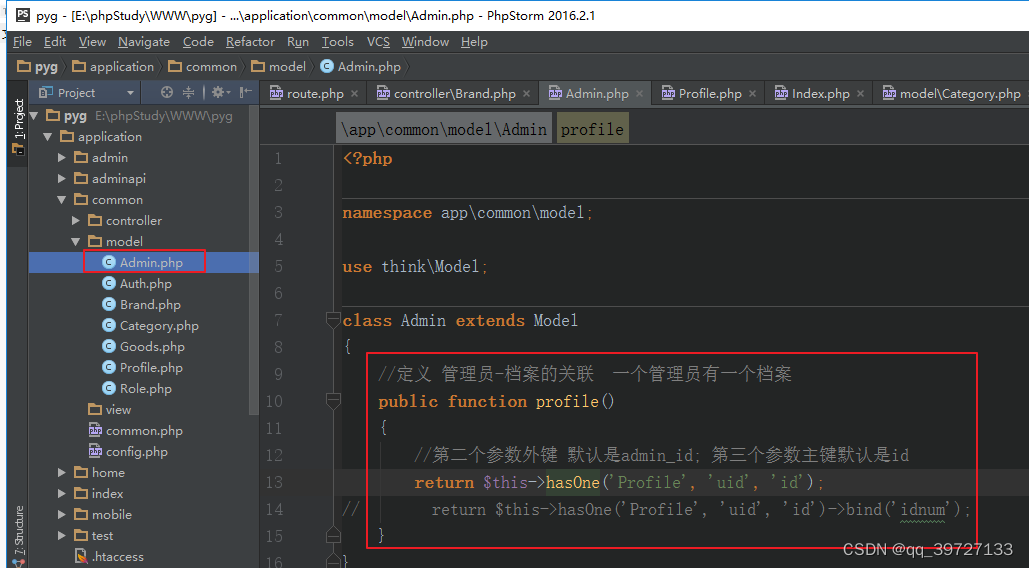Select Brand.php in the project tree
Viewport: 1029px width, 568px height.
pyautogui.click(x=142, y=304)
